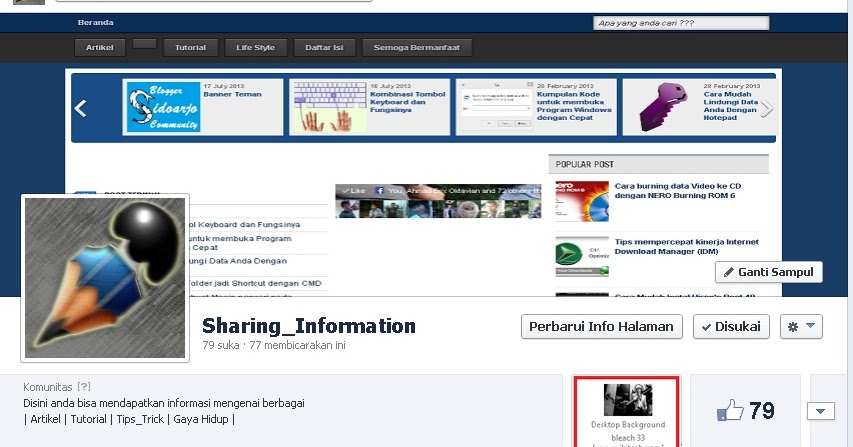Open the Desktop Background bleach 33 thumbnail
853x447 pixels.
click(627, 400)
